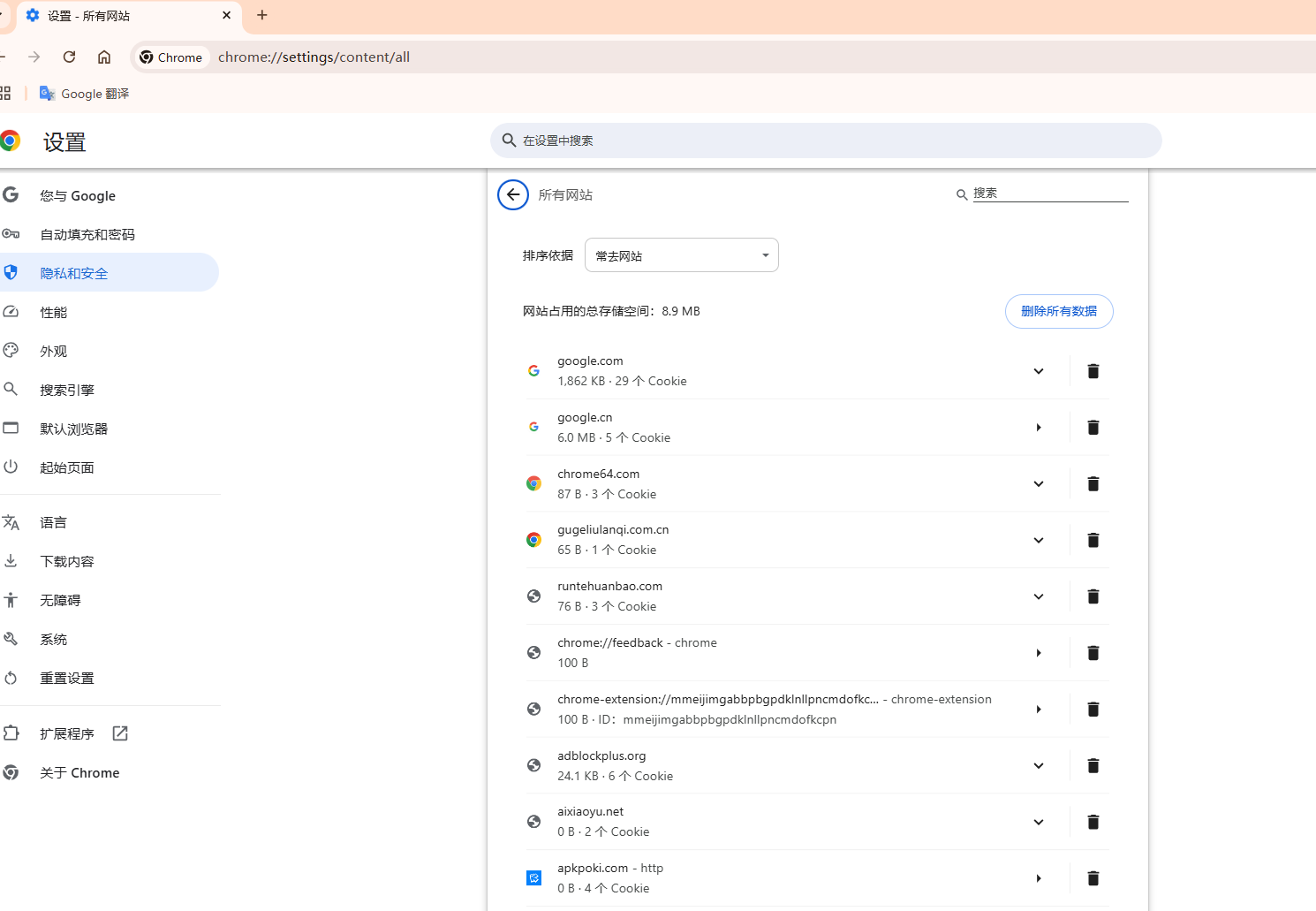The height and width of the screenshot is (911, 1316).
Task: Open chrome://feedback details arrow
Action: click(x=1039, y=653)
